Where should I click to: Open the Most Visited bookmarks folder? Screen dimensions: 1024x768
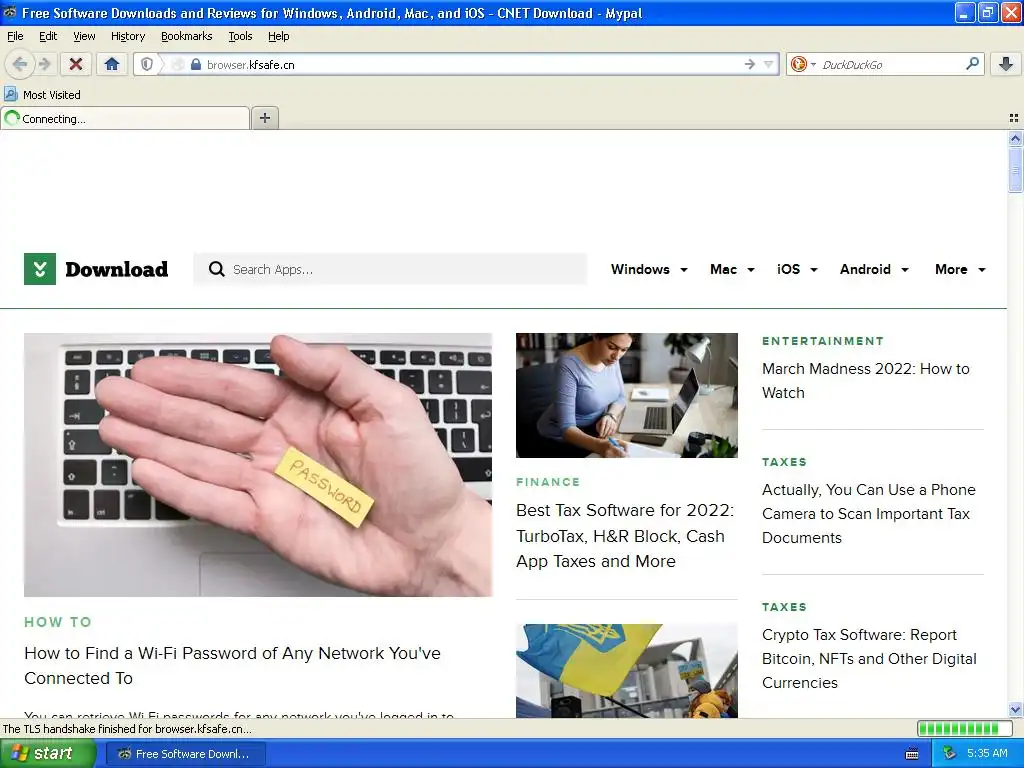(42, 95)
